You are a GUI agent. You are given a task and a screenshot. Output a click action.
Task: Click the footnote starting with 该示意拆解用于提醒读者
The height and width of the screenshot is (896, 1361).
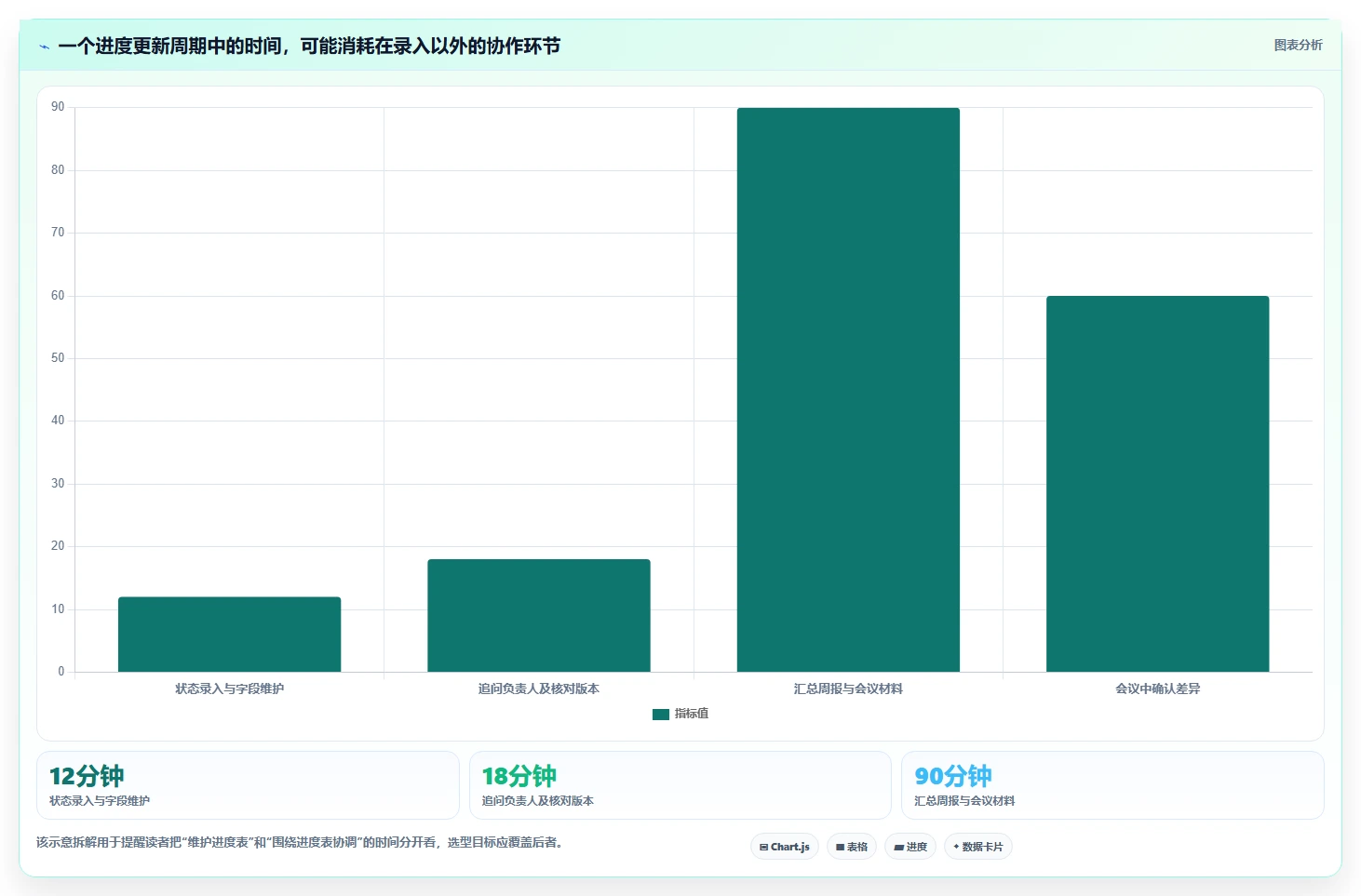(x=299, y=843)
